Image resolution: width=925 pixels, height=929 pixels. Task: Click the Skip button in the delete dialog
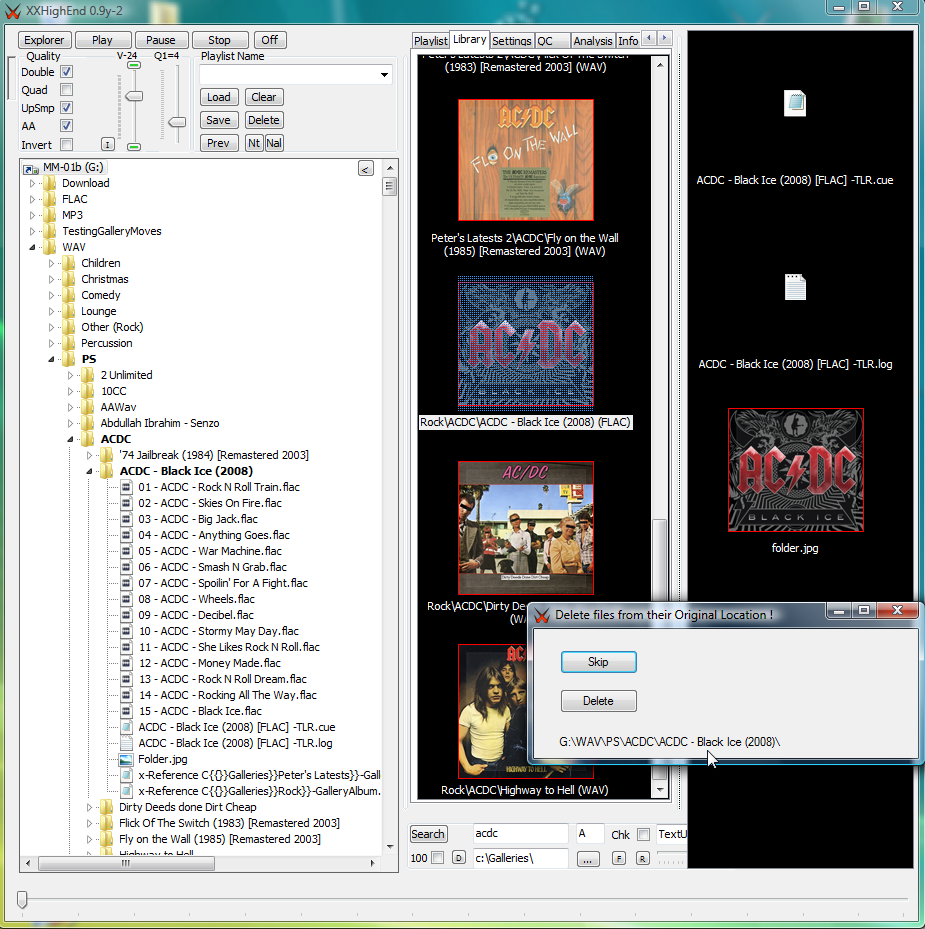pyautogui.click(x=598, y=662)
